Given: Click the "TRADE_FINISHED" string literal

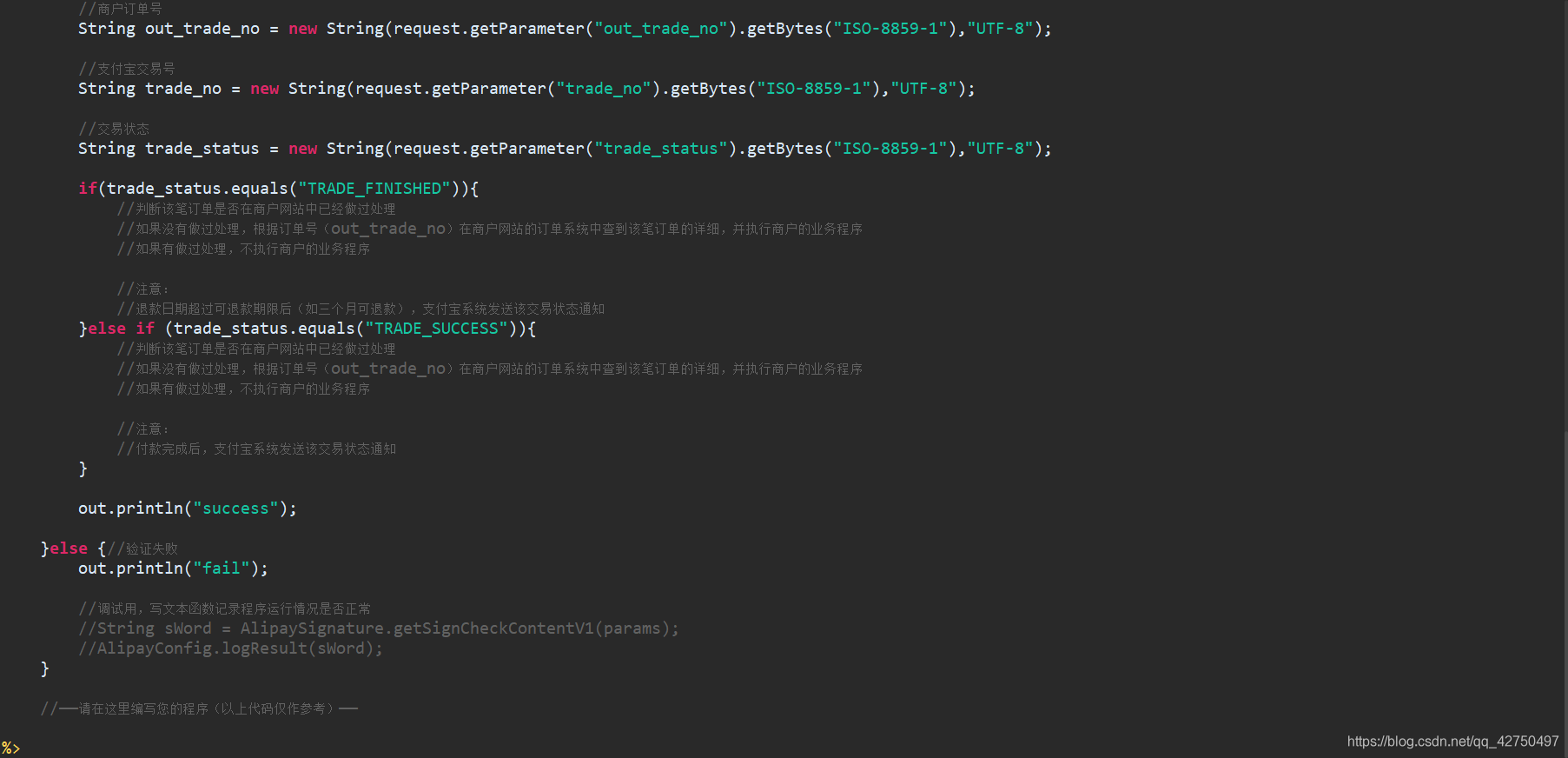Looking at the screenshot, I should tap(374, 189).
